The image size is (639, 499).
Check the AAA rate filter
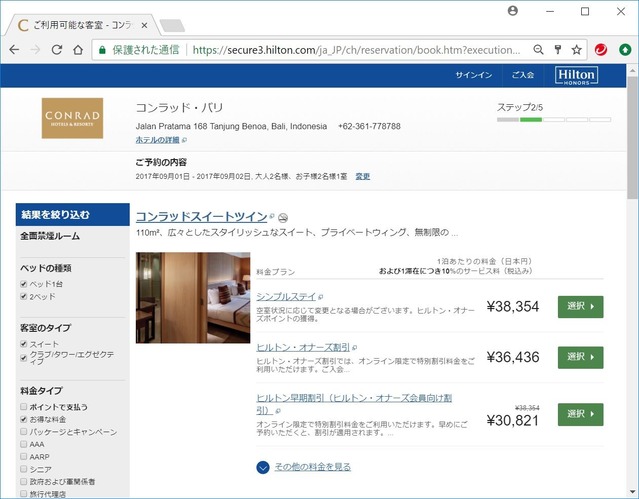[x=24, y=444]
